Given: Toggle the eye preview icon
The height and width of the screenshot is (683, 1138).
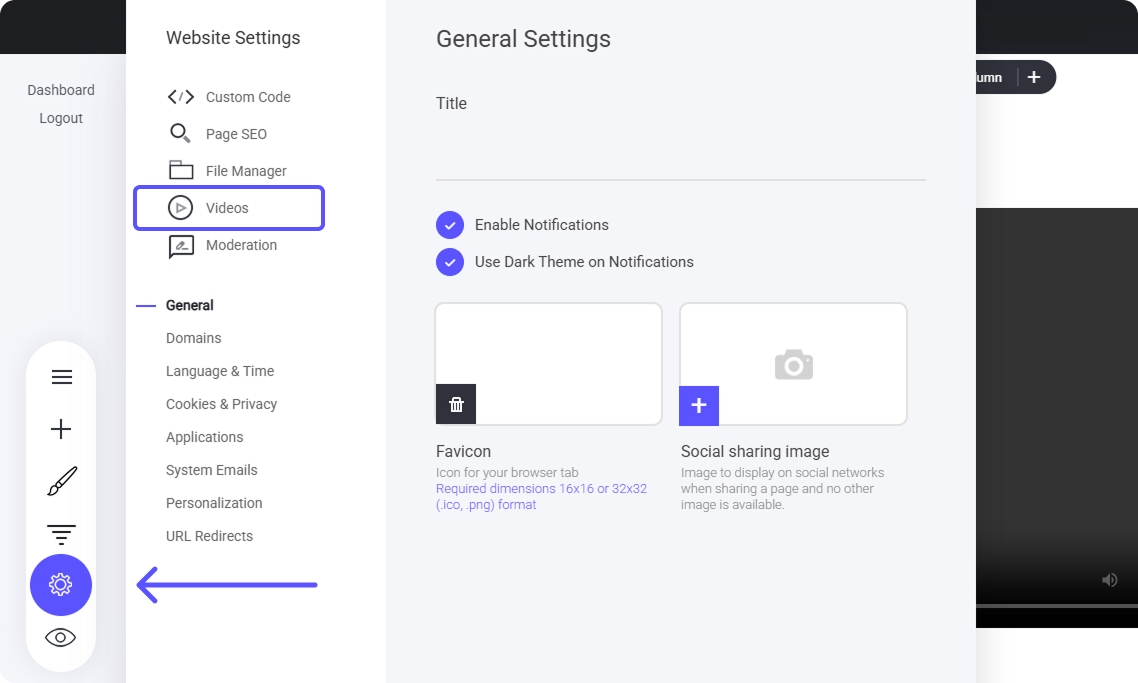Looking at the screenshot, I should point(61,638).
